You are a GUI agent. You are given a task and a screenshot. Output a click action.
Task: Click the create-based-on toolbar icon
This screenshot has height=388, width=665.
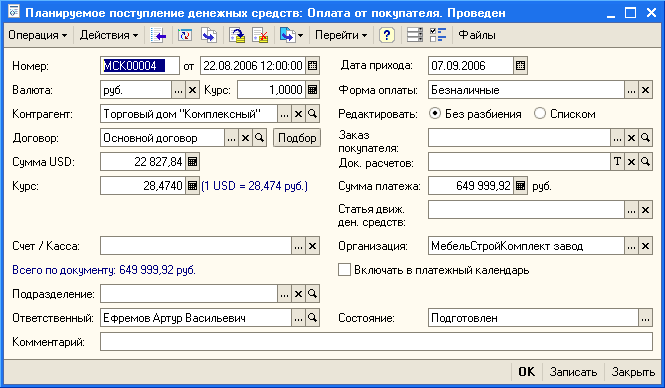(x=287, y=35)
